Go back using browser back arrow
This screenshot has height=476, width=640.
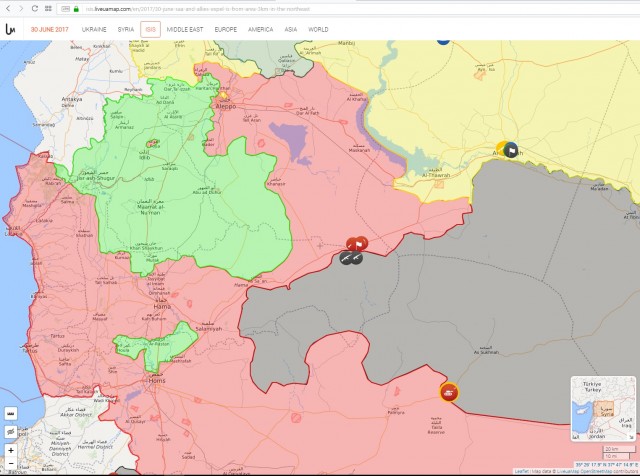(x=7, y=8)
